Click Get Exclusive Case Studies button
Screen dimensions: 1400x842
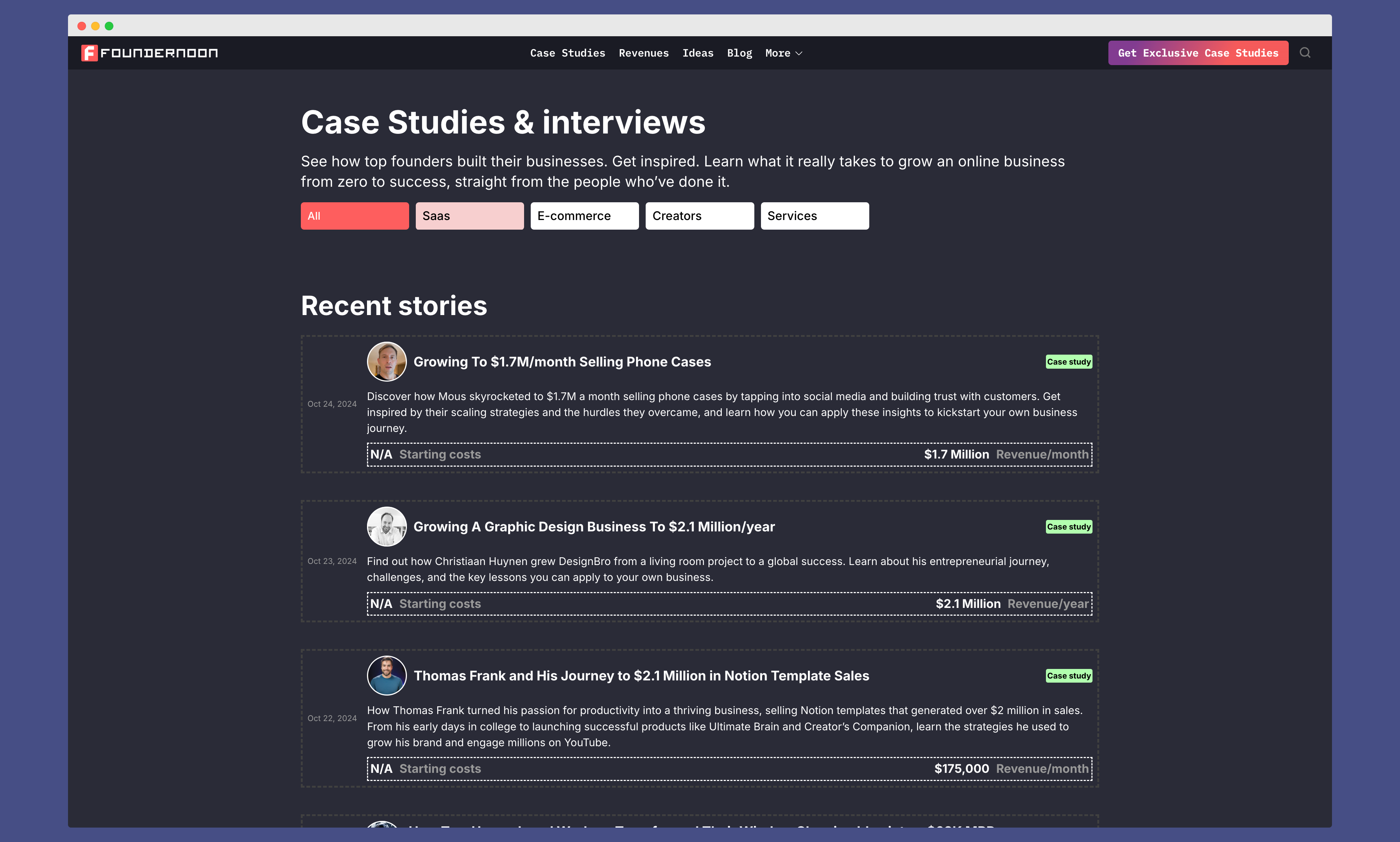point(1198,53)
